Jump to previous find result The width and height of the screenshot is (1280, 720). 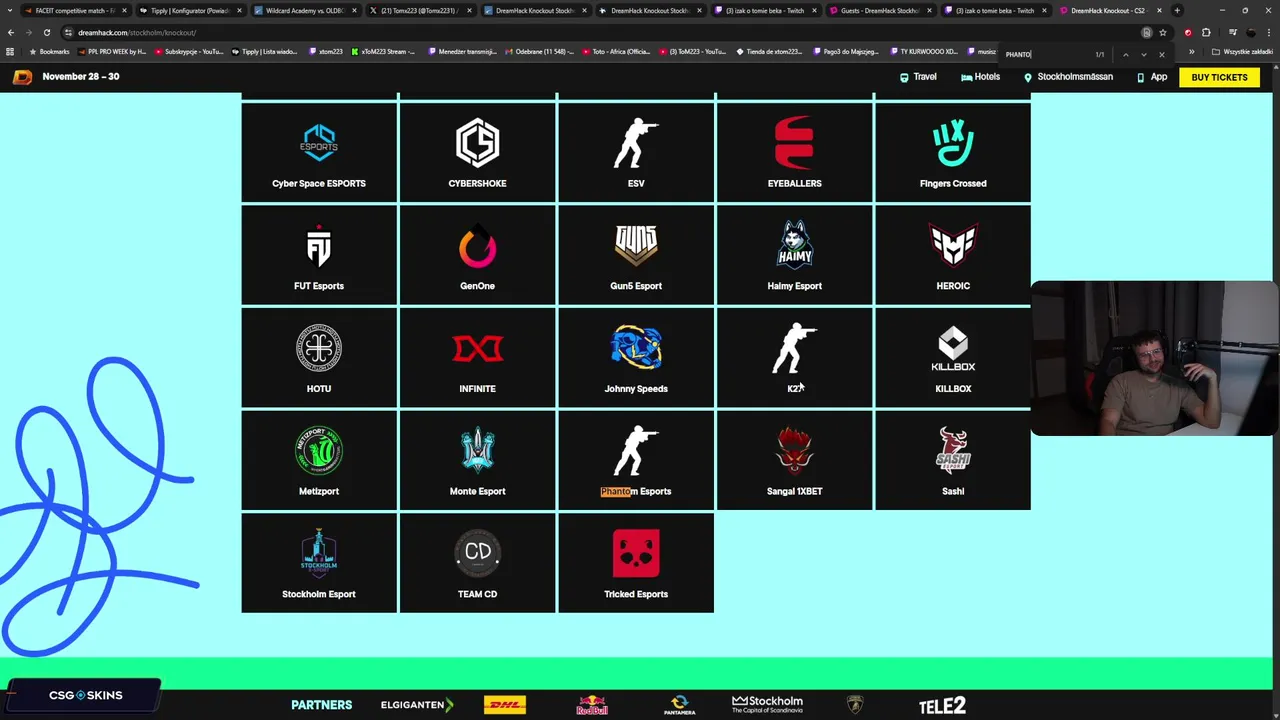point(1125,54)
